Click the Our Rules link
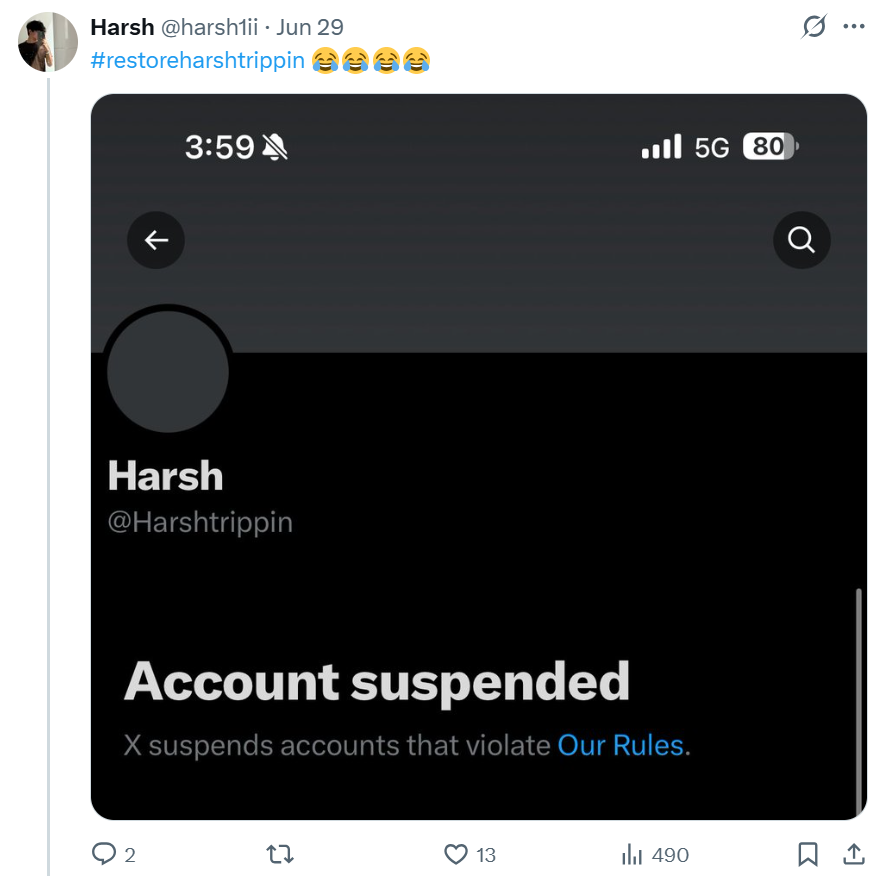The width and height of the screenshot is (892, 876). pos(620,745)
